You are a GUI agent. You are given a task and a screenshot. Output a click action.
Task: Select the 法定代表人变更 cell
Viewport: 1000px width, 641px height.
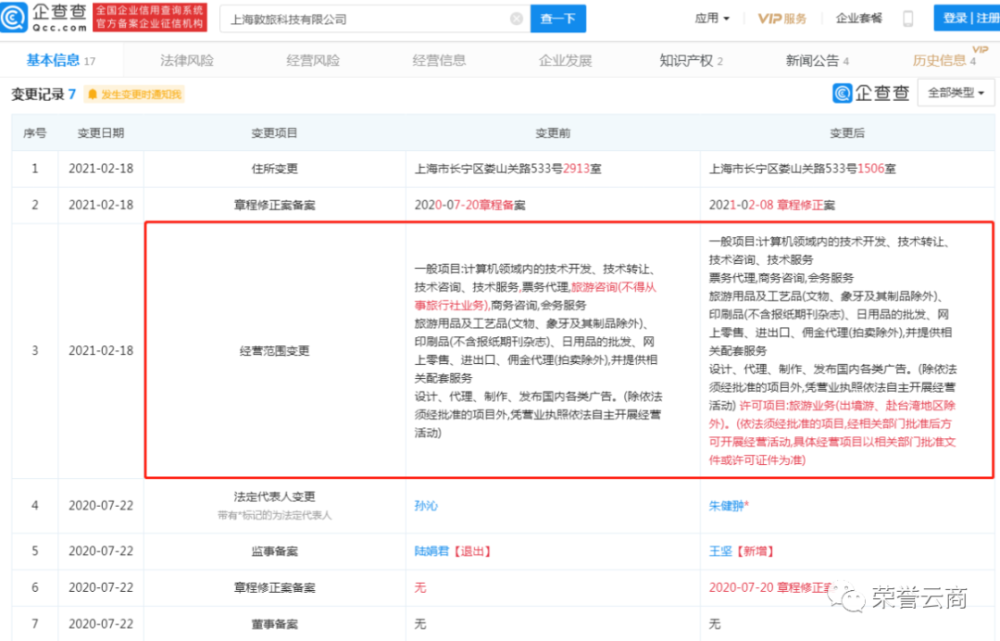click(x=274, y=506)
